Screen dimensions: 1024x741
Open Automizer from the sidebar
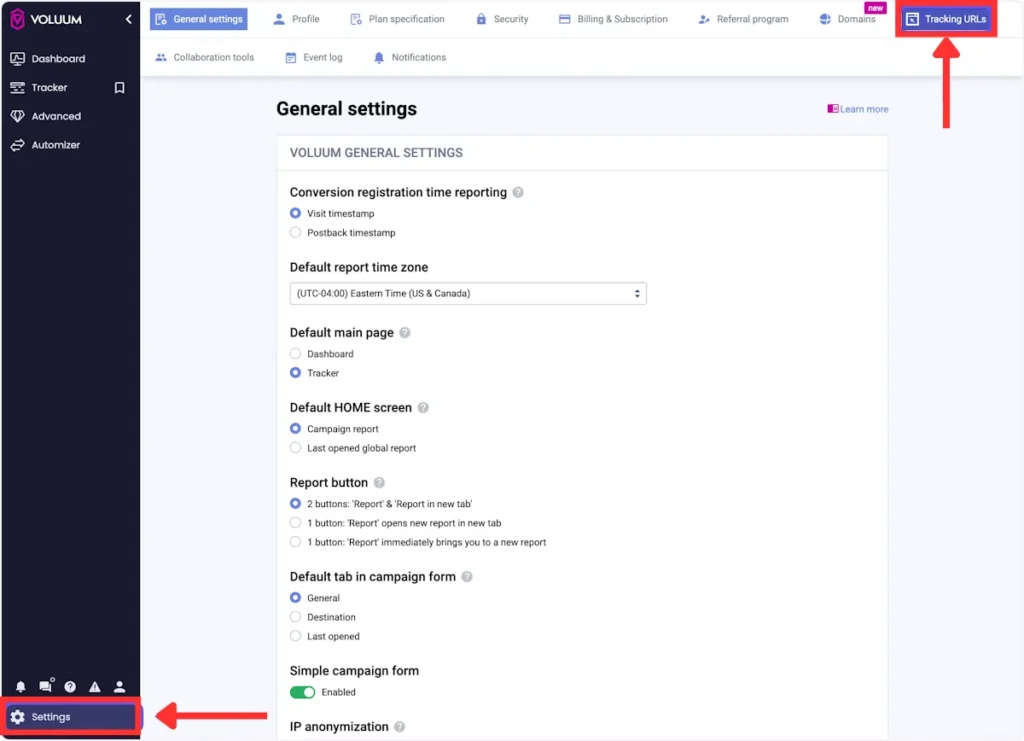[x=56, y=145]
